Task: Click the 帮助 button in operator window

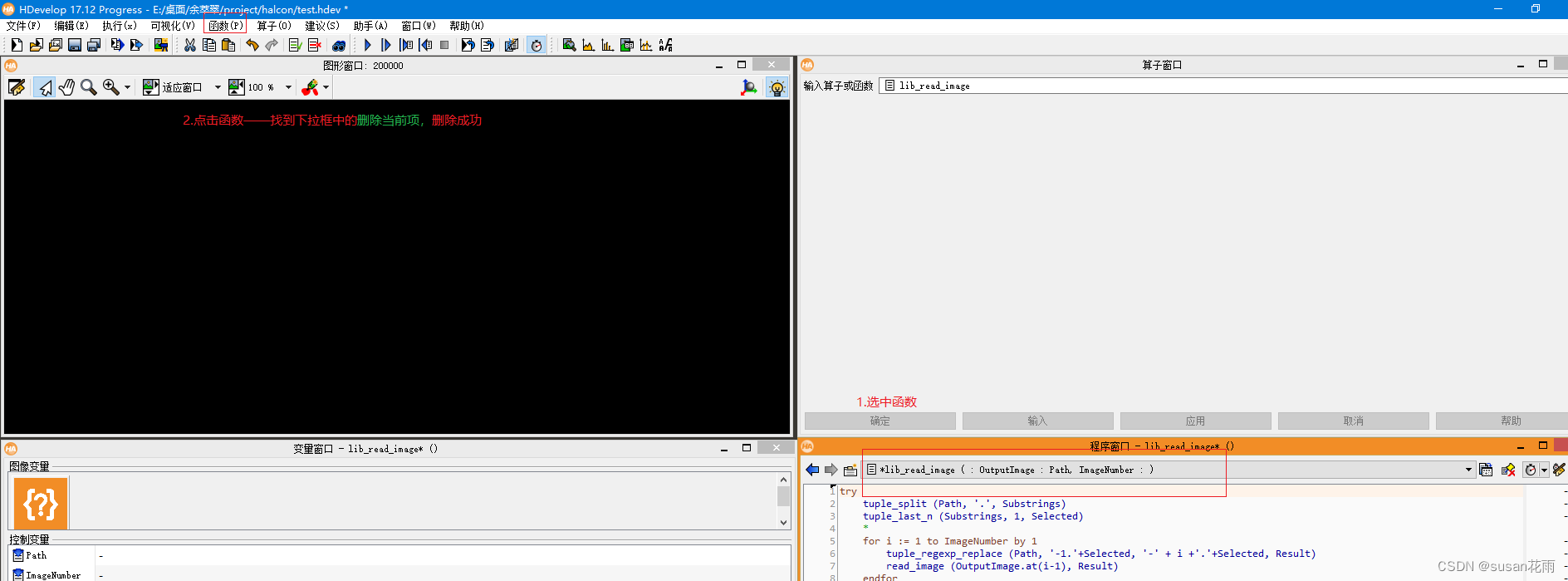Action: [1502, 421]
